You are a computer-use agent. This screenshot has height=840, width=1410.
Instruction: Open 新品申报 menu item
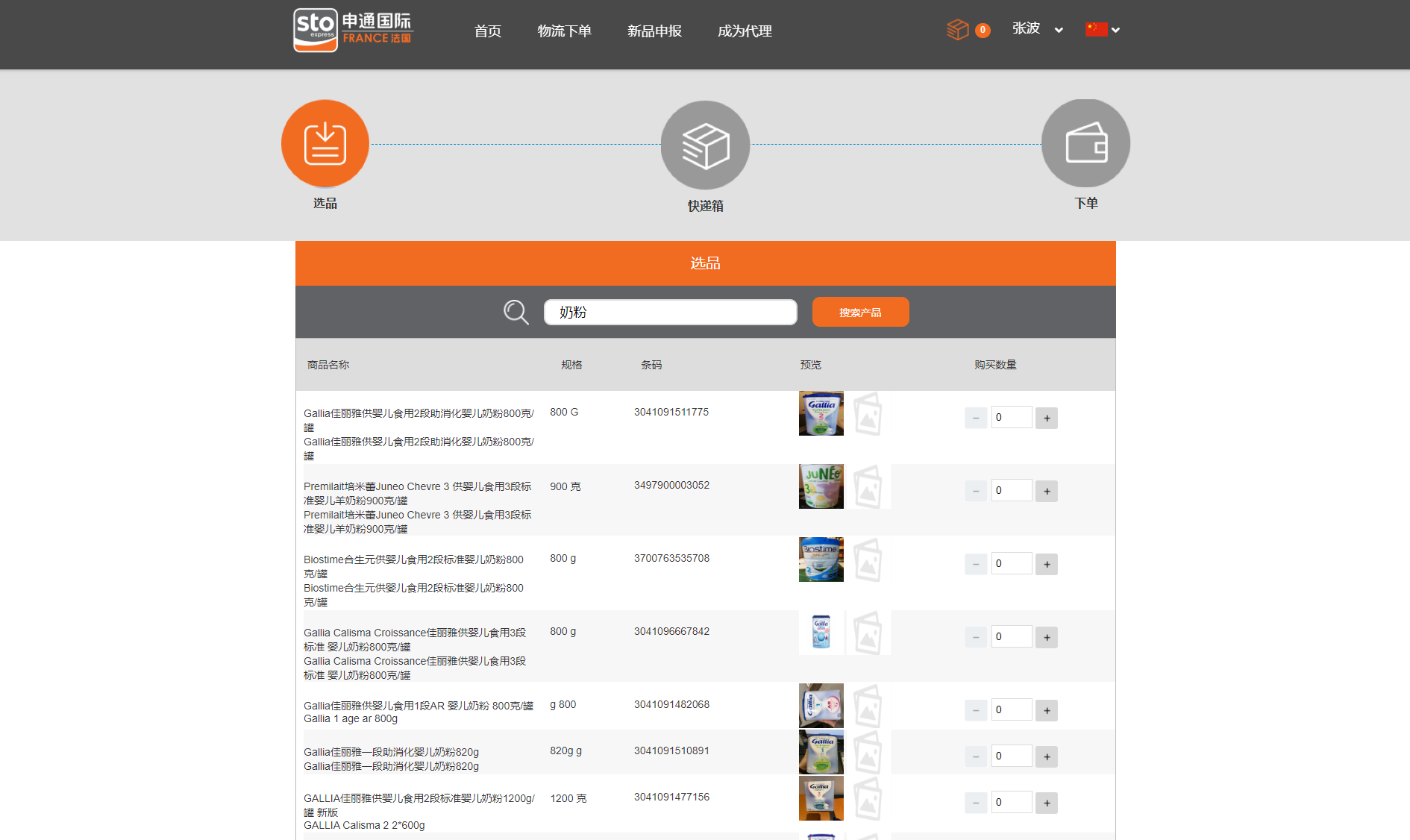click(654, 31)
